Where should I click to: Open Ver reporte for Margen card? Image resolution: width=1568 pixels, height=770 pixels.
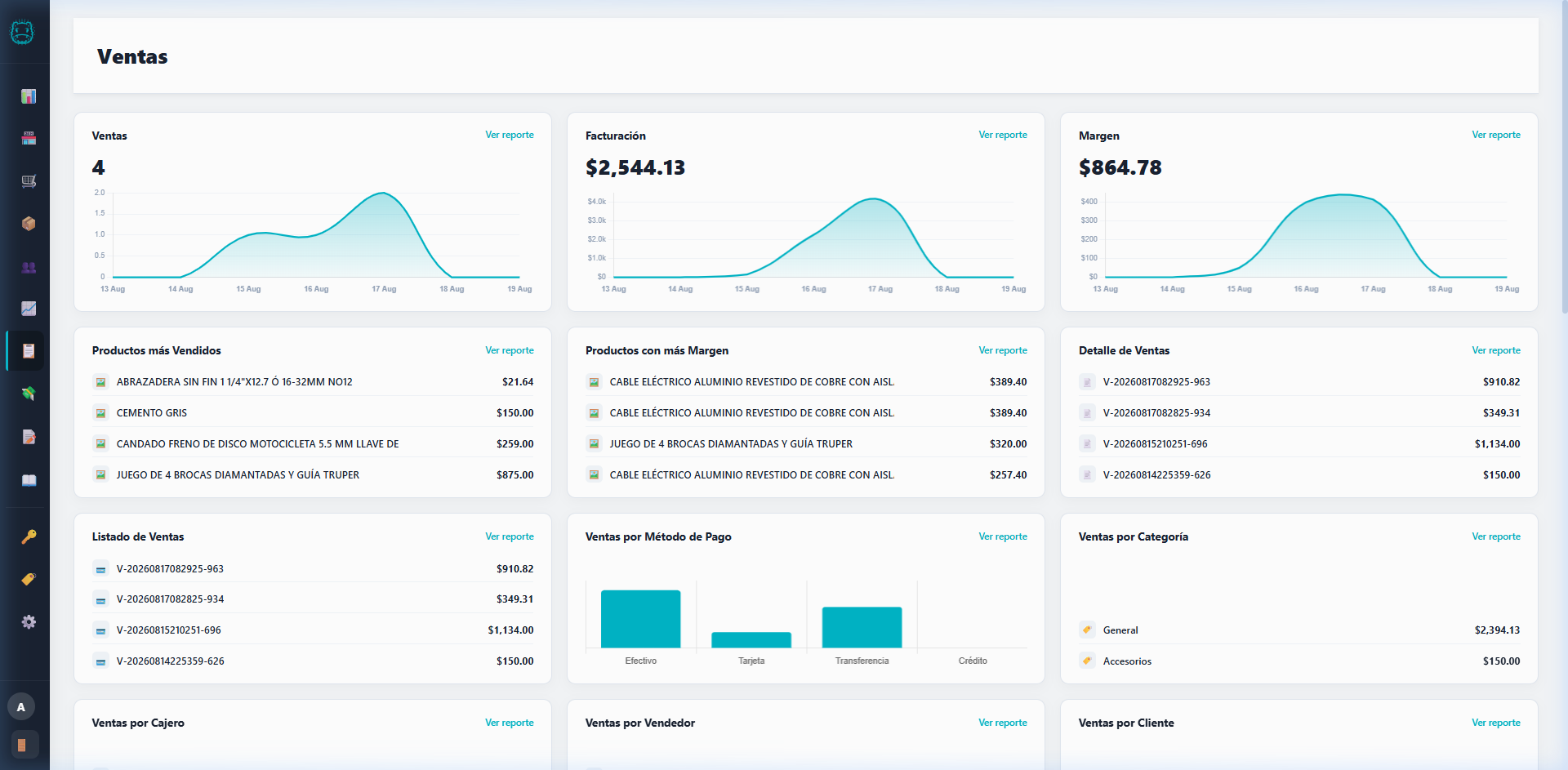click(1496, 135)
